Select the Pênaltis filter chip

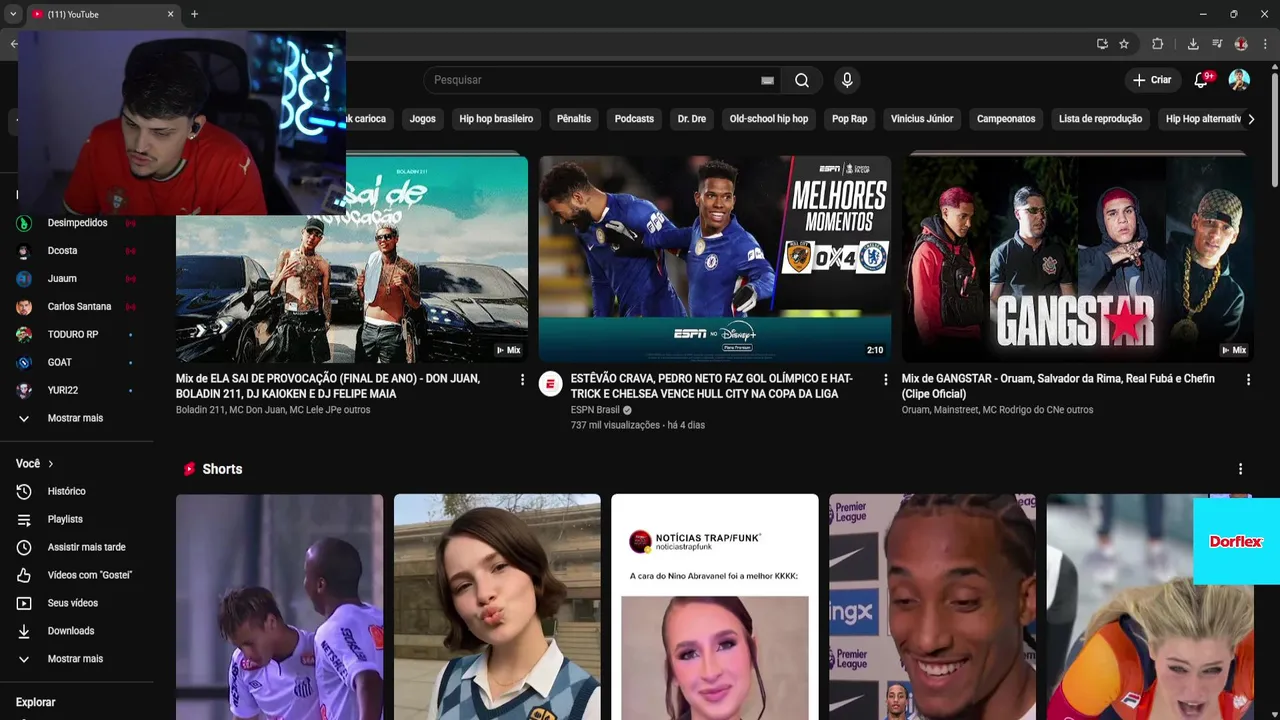pos(574,119)
